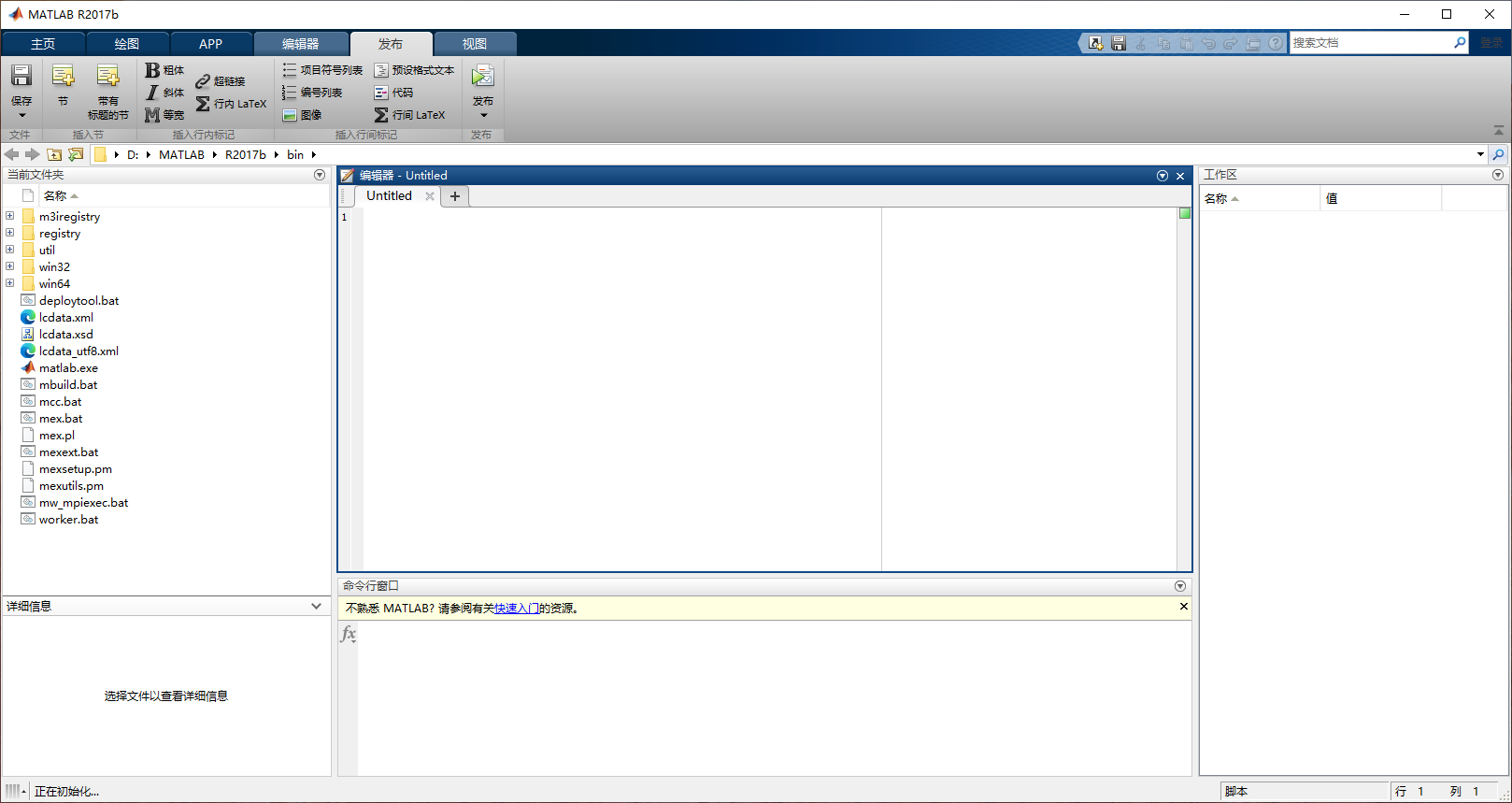Insert a Hyperlink (超链接)
The image size is (1512, 803).
click(x=221, y=81)
